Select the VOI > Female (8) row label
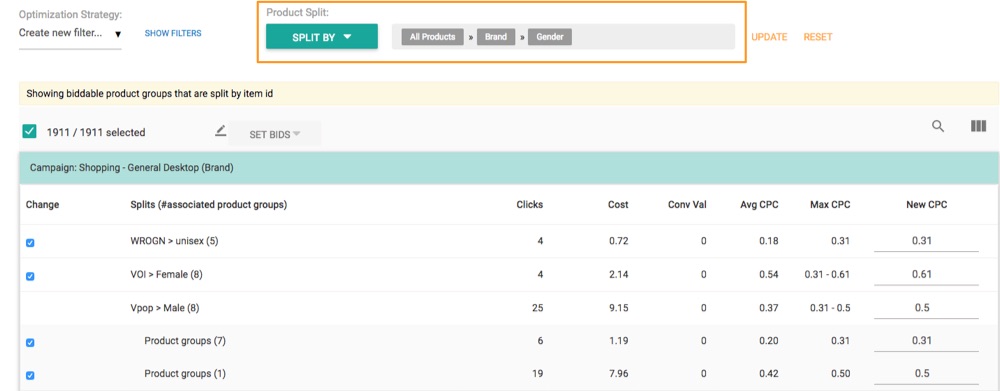This screenshot has width=1000, height=391. [x=166, y=275]
